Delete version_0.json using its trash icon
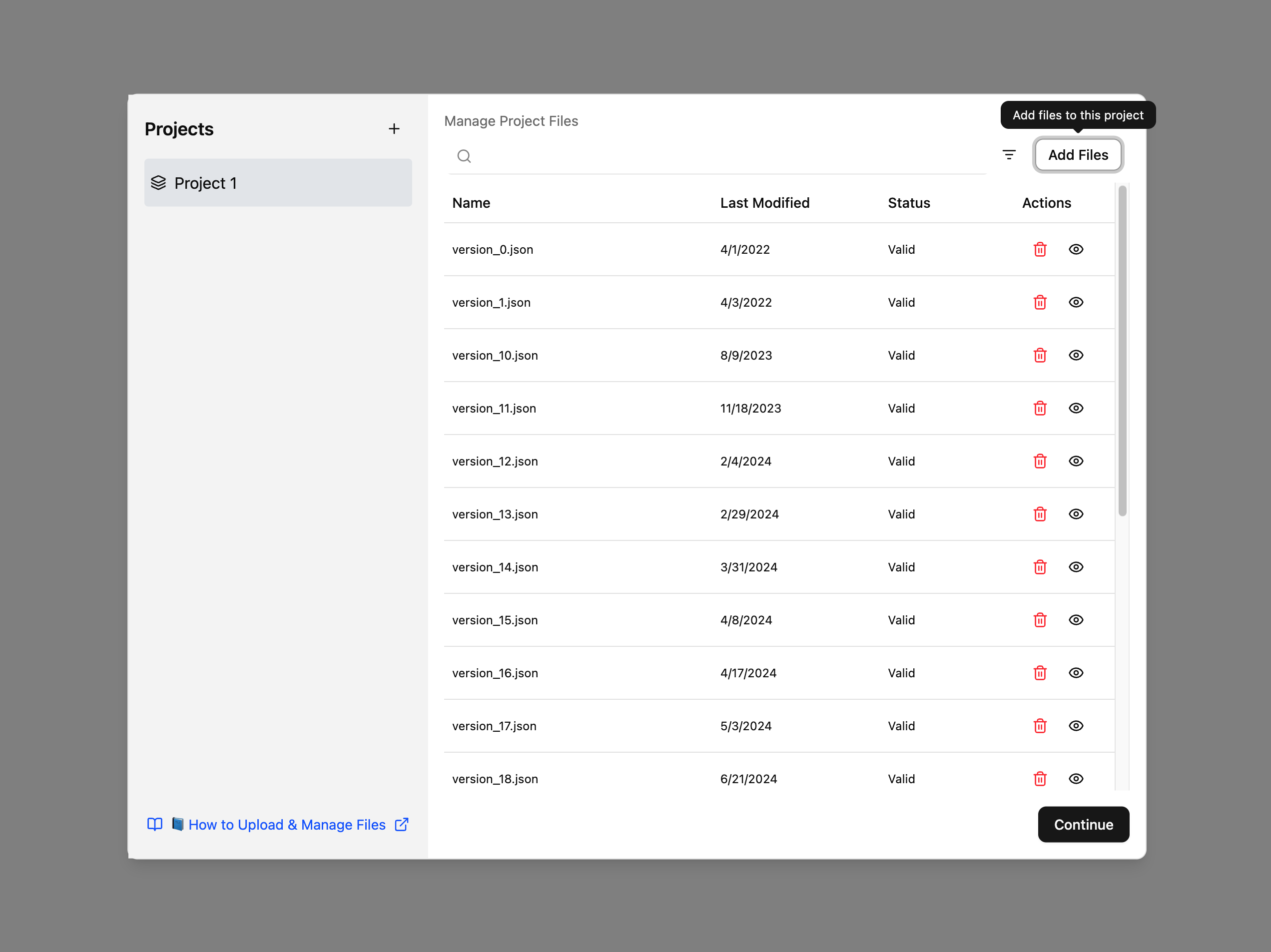 1040,249
